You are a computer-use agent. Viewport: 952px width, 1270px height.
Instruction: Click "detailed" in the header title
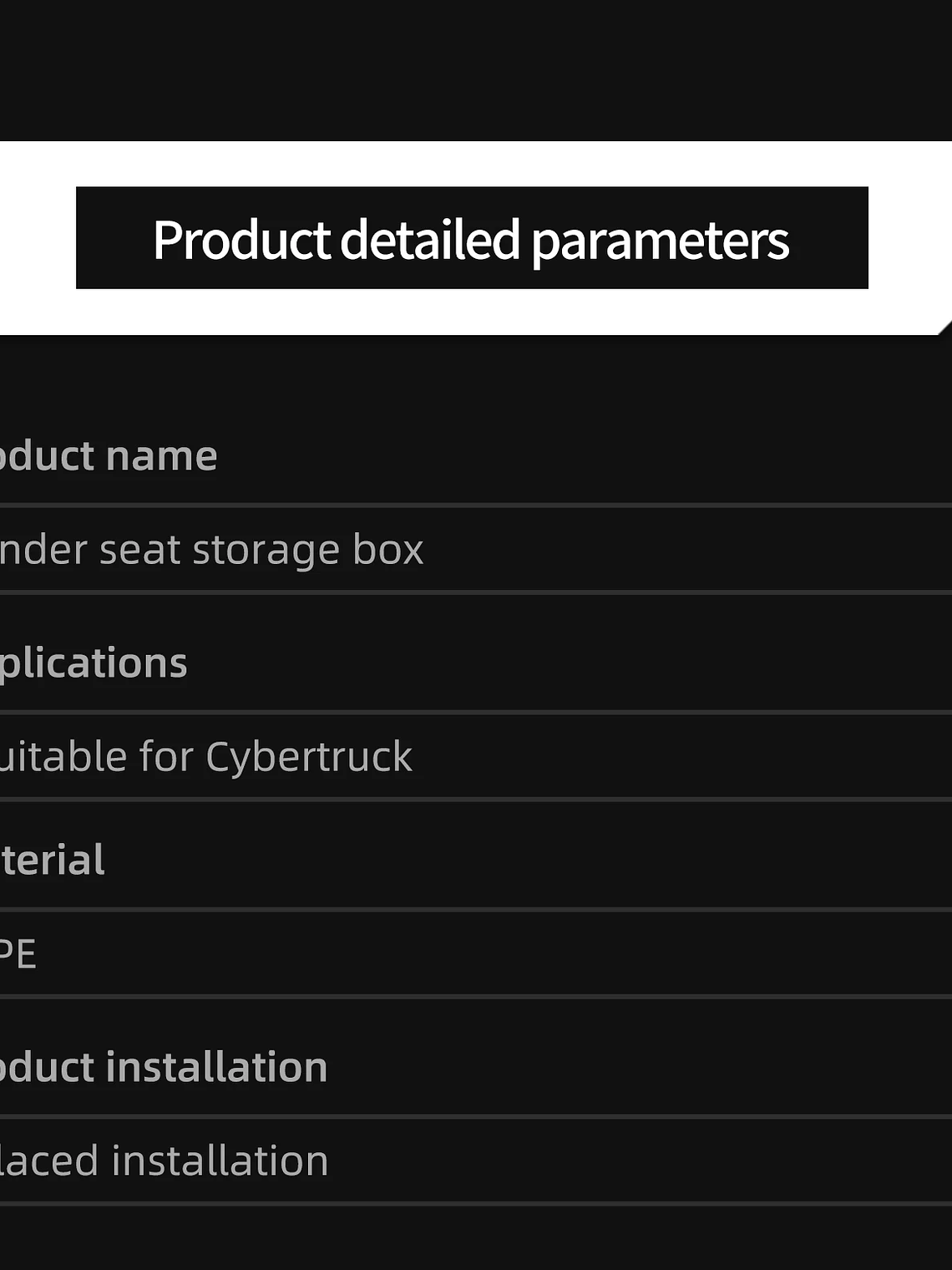tap(430, 240)
